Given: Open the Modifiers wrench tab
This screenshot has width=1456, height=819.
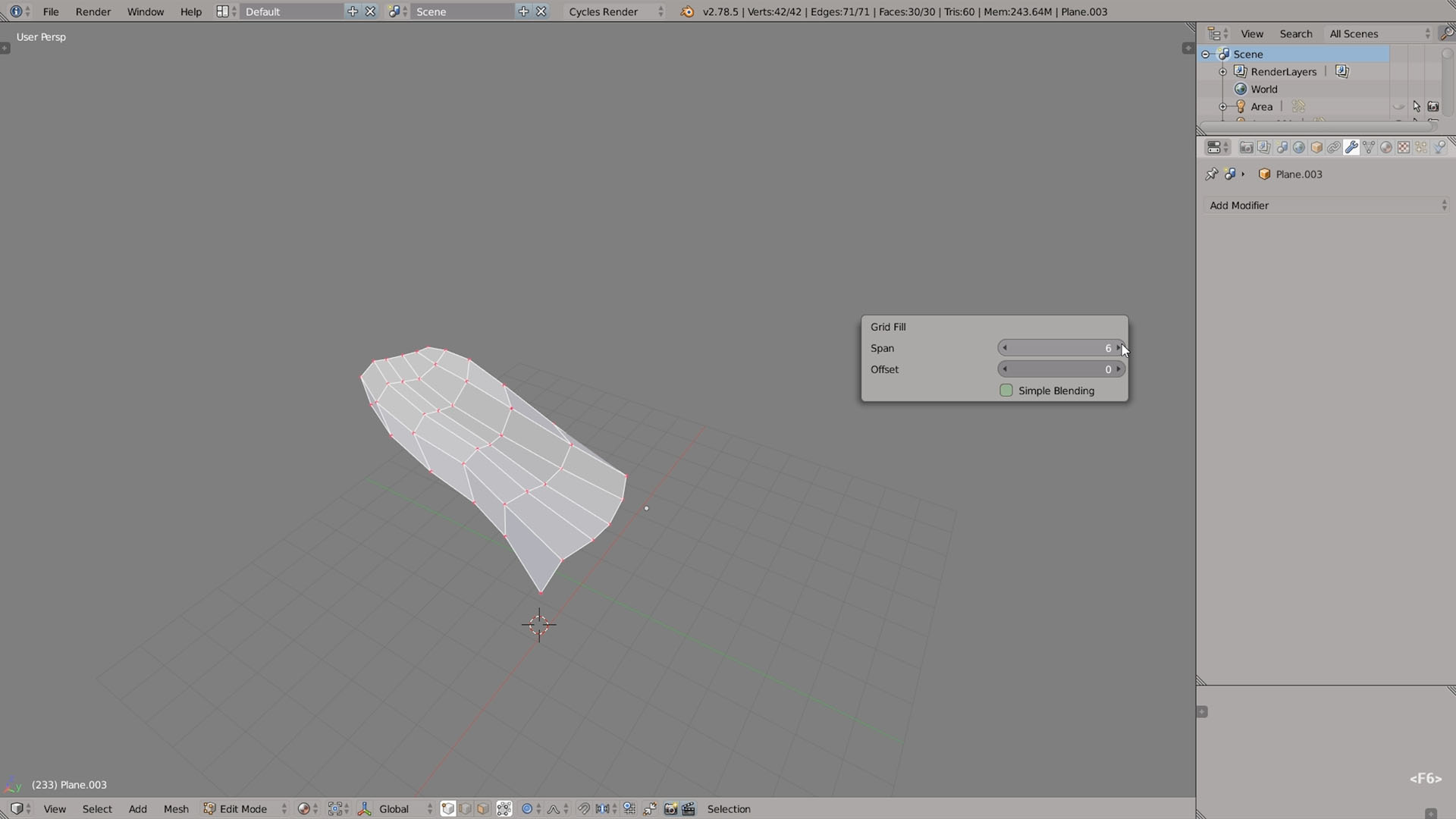Looking at the screenshot, I should coord(1351,148).
